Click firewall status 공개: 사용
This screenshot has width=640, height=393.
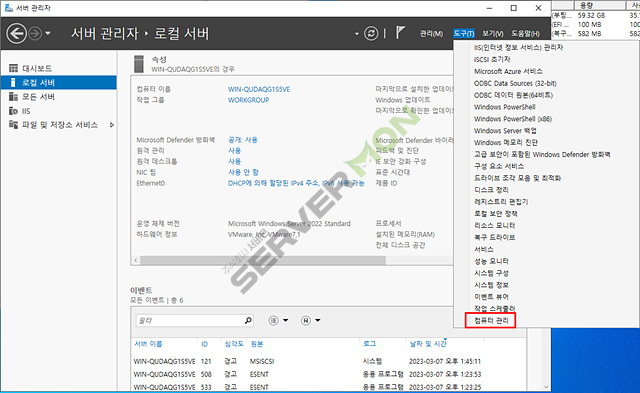coord(242,140)
